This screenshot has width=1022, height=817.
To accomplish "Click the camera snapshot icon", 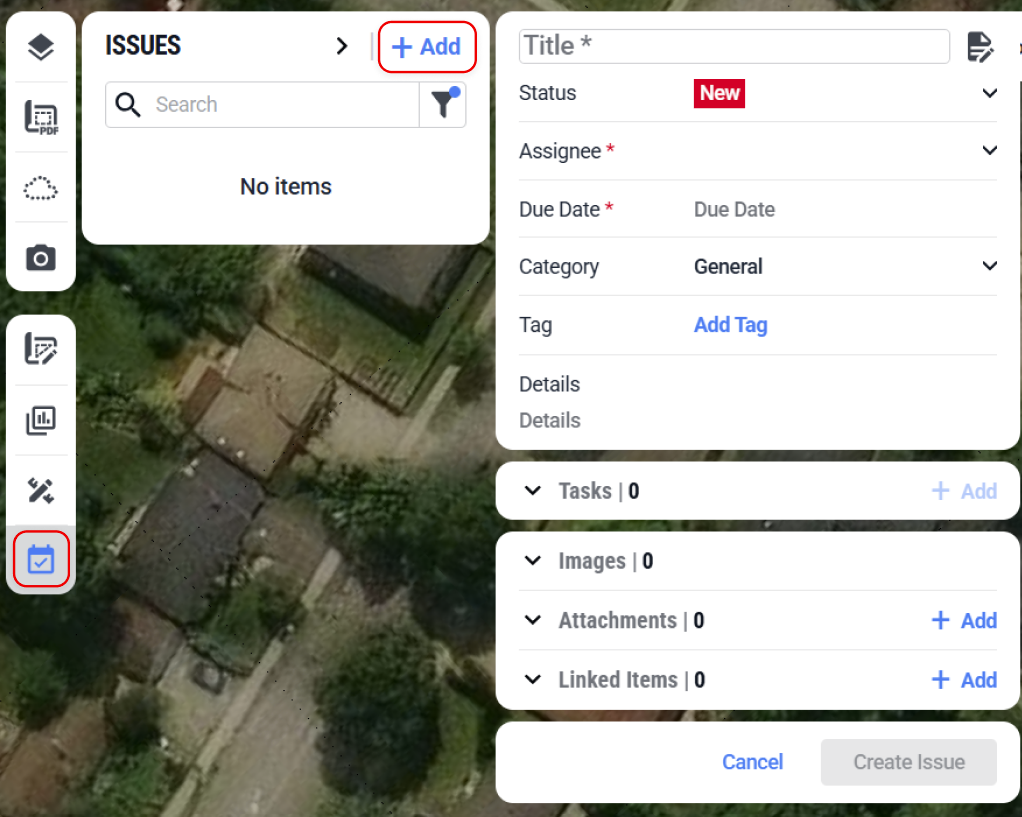I will [x=40, y=258].
